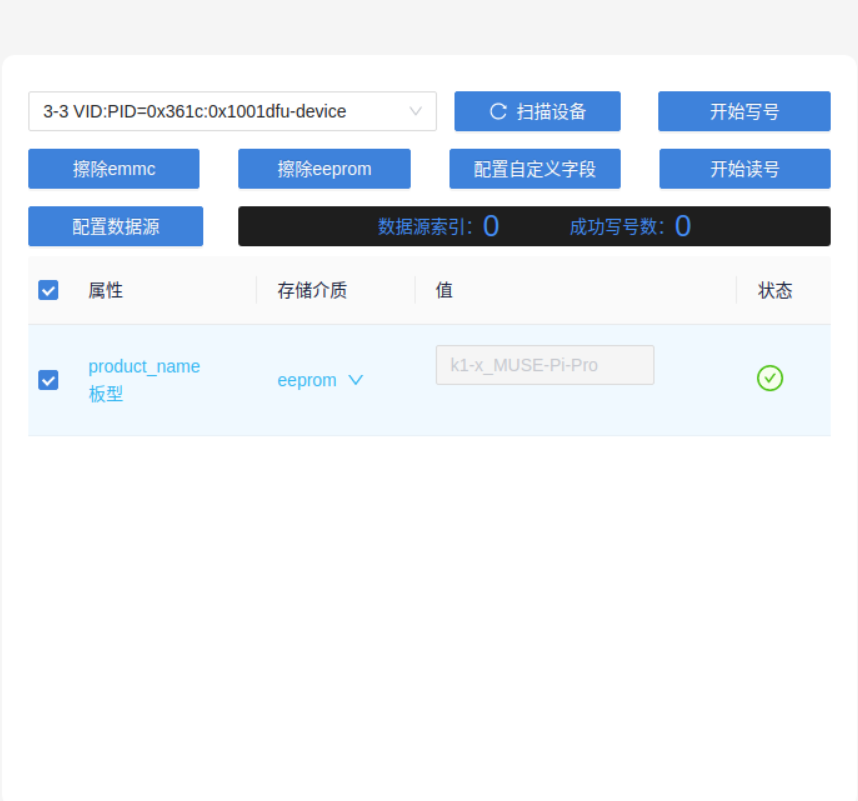Click the 状态 column header
Image resolution: width=858 pixels, height=801 pixels.
tap(775, 290)
